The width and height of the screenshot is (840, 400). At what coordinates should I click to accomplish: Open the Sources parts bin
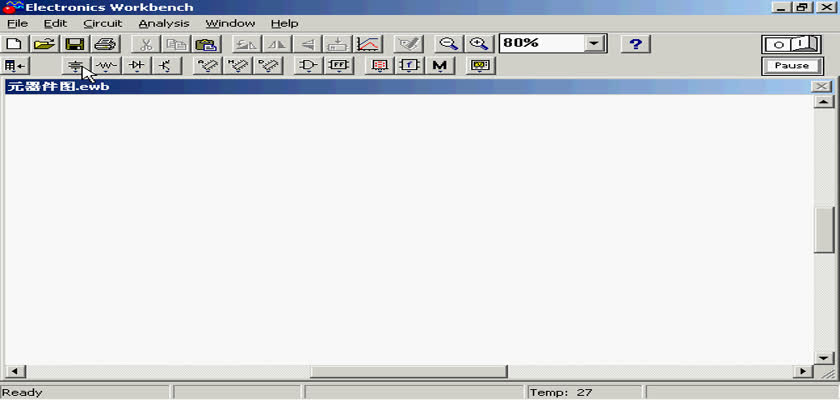pos(75,66)
